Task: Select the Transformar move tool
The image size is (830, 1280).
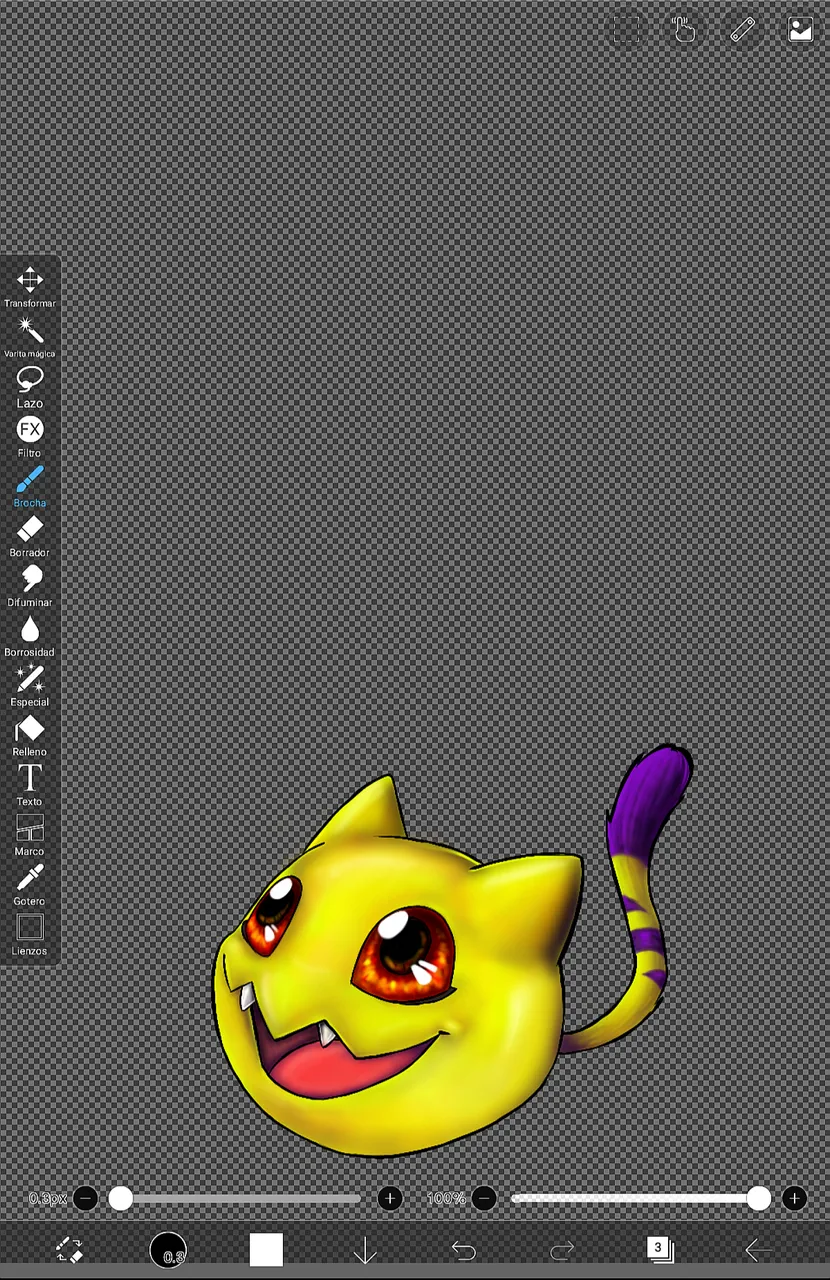Action: pos(30,287)
